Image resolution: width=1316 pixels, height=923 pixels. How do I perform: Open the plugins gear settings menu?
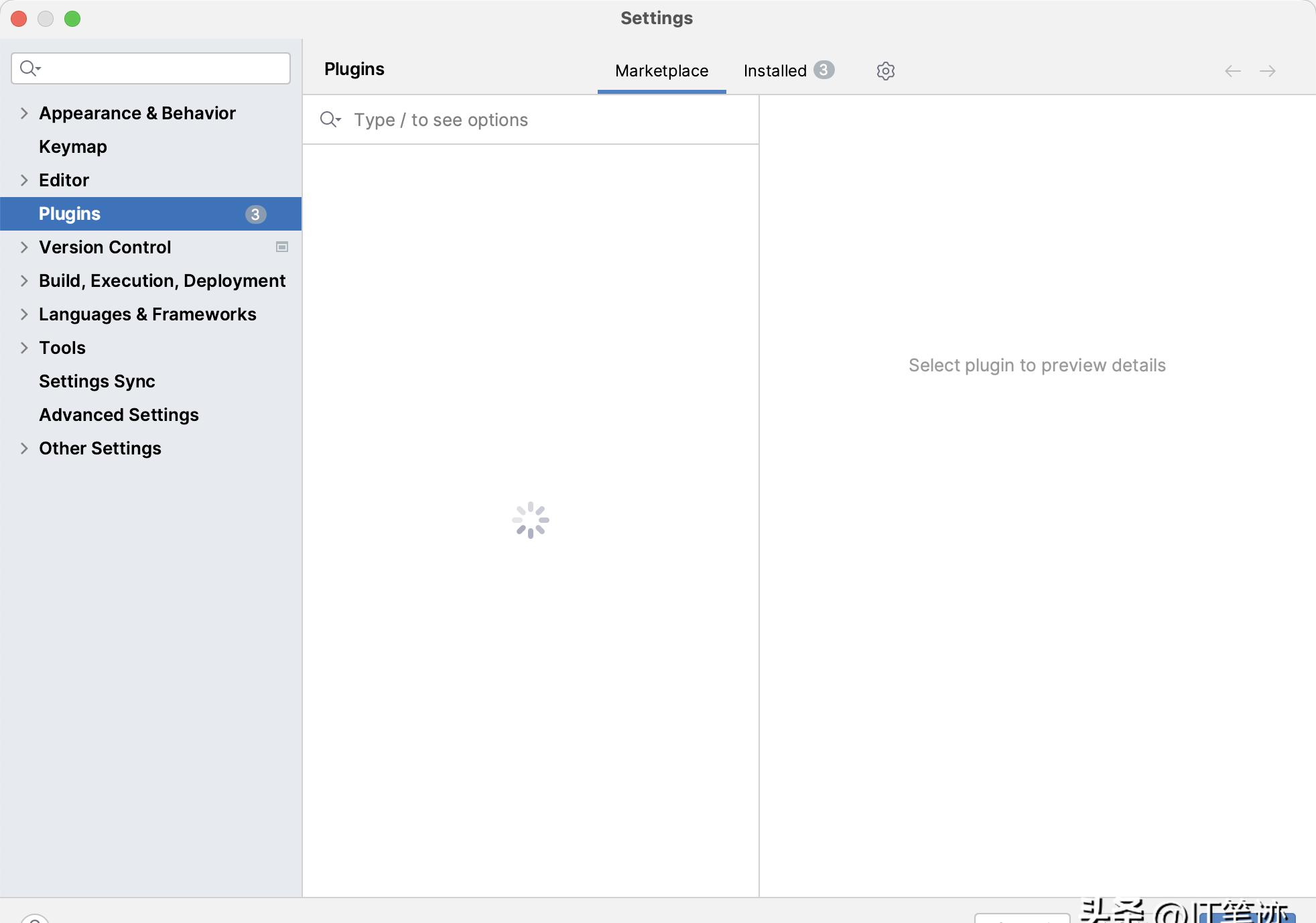885,70
